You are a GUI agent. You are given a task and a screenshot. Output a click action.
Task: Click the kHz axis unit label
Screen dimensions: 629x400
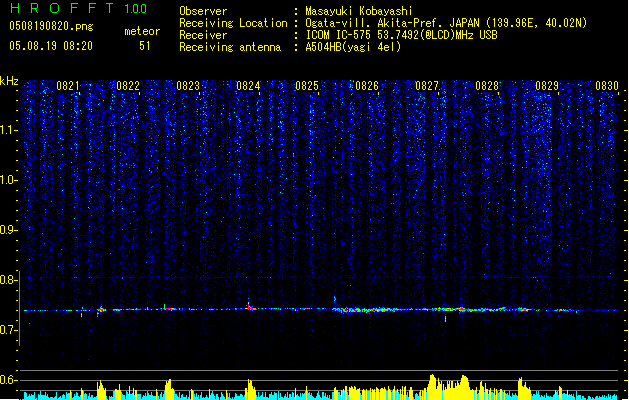(9, 81)
